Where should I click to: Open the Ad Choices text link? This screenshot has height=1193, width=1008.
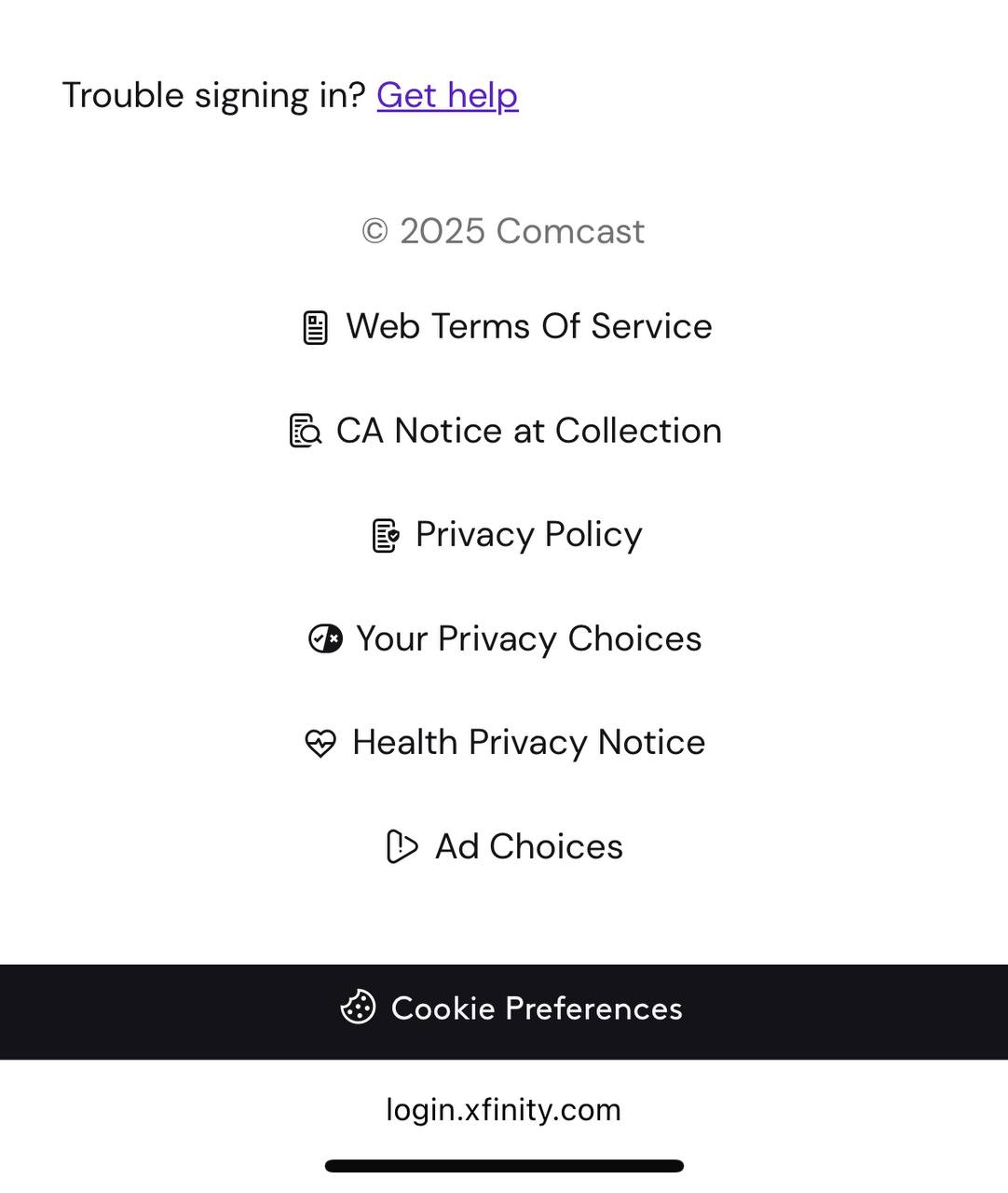tap(528, 846)
